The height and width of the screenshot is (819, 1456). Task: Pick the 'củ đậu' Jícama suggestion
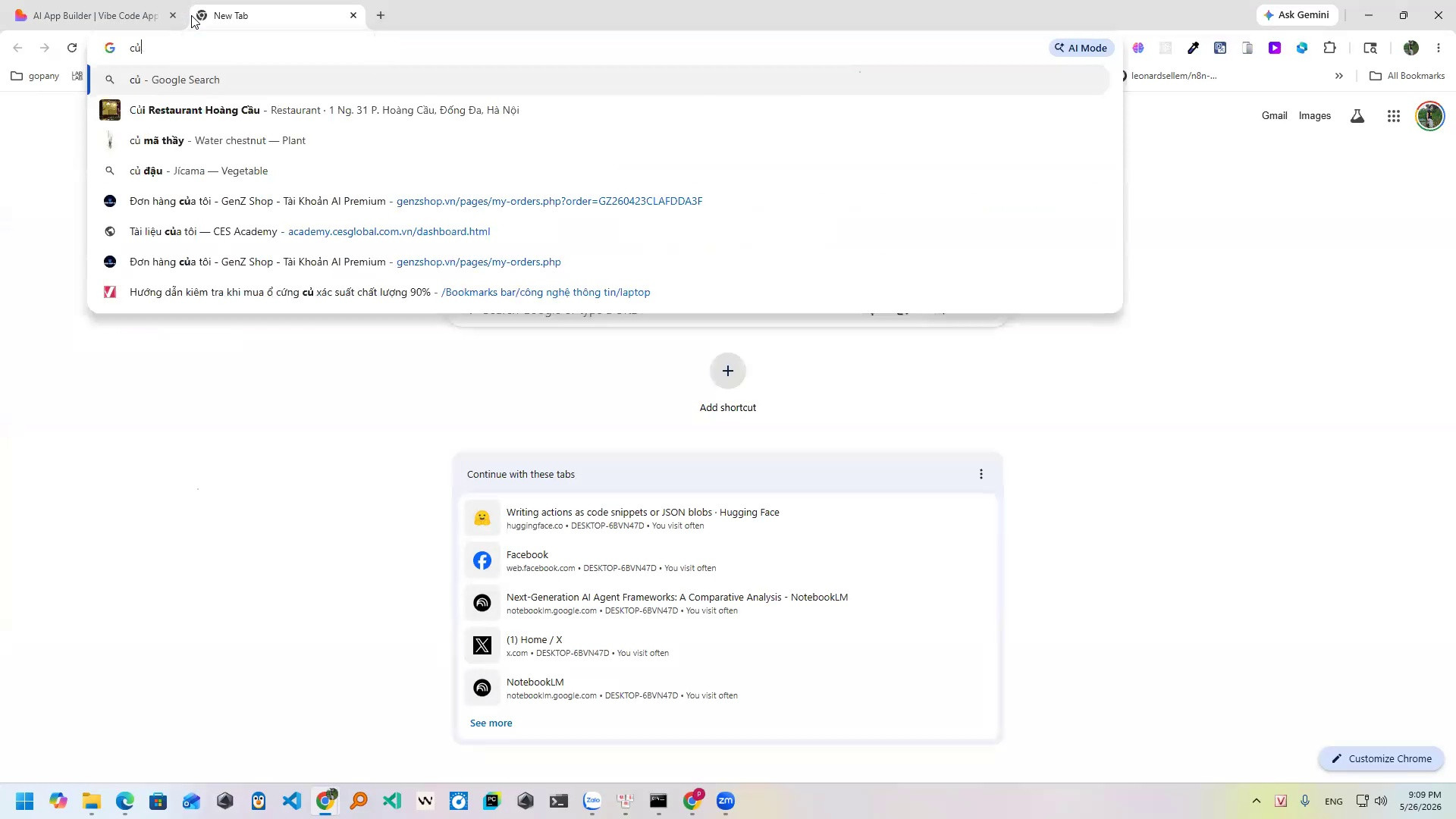pos(599,171)
